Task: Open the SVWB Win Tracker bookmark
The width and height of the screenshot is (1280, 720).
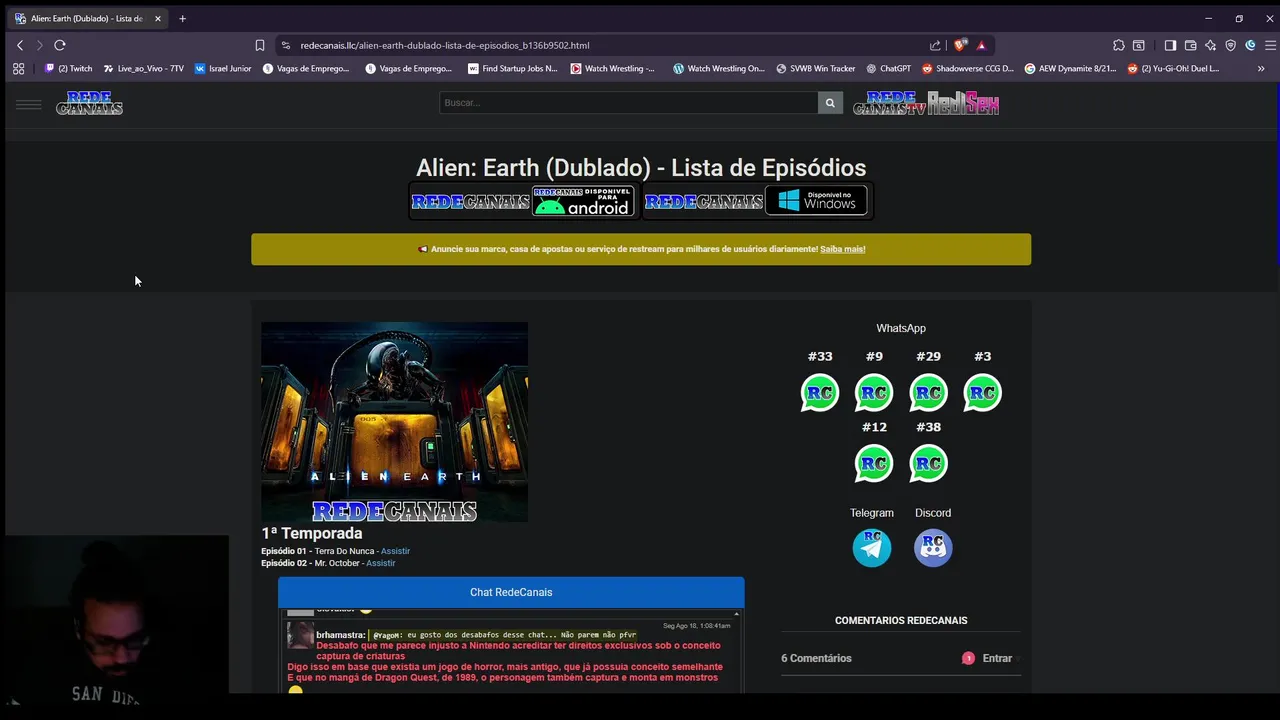Action: click(x=815, y=69)
